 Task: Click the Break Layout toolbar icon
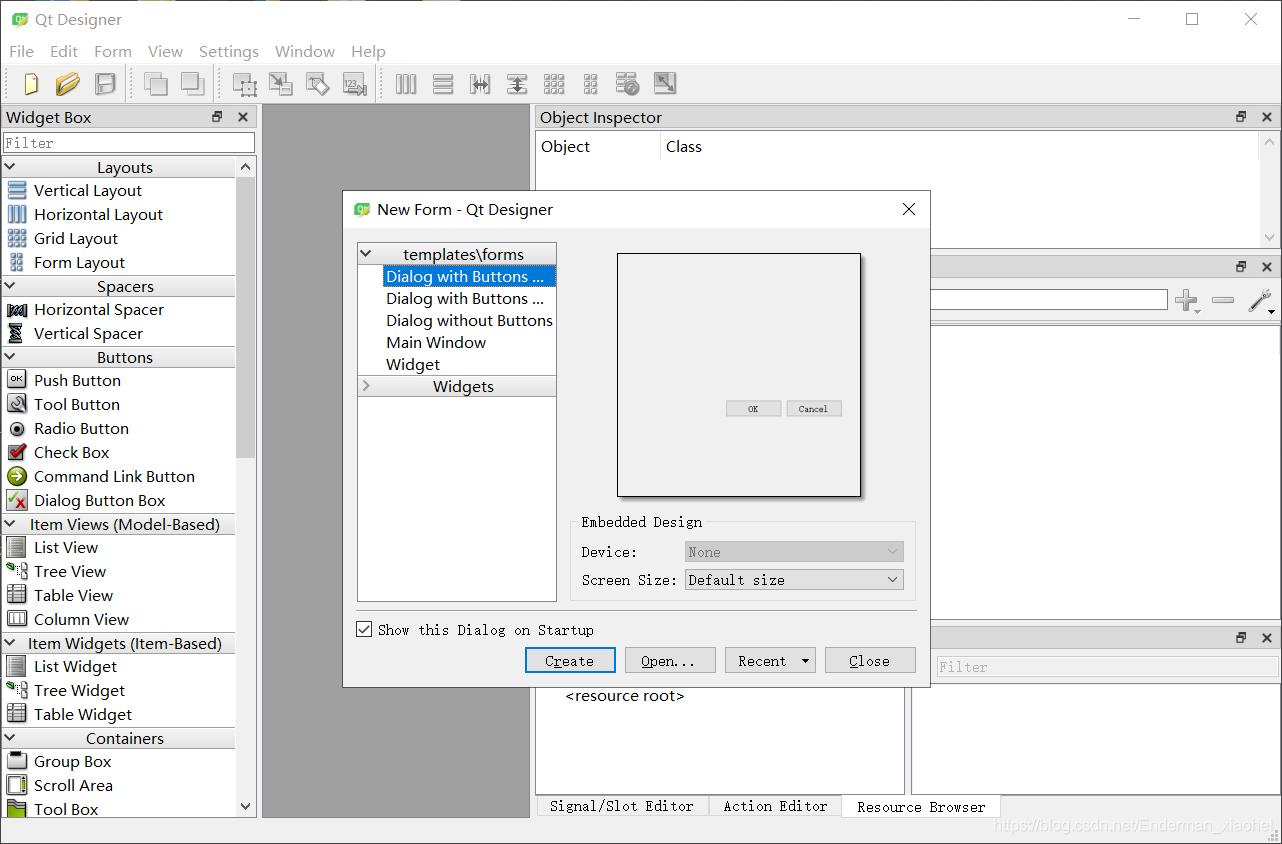pos(628,84)
